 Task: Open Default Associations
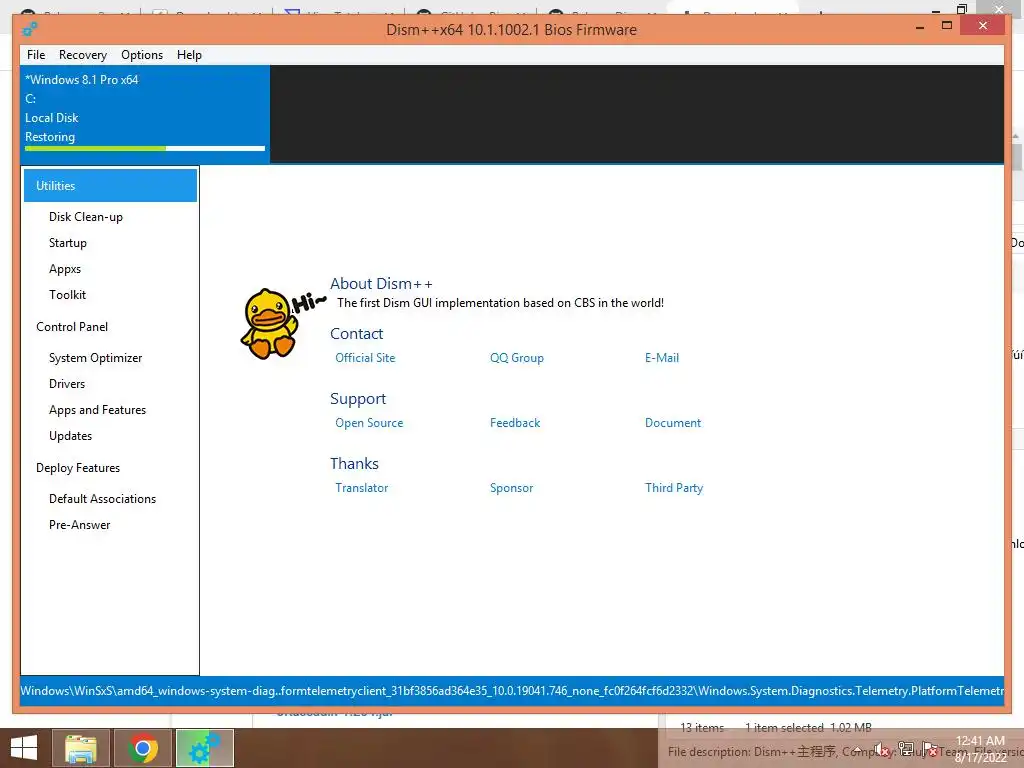[x=102, y=499]
